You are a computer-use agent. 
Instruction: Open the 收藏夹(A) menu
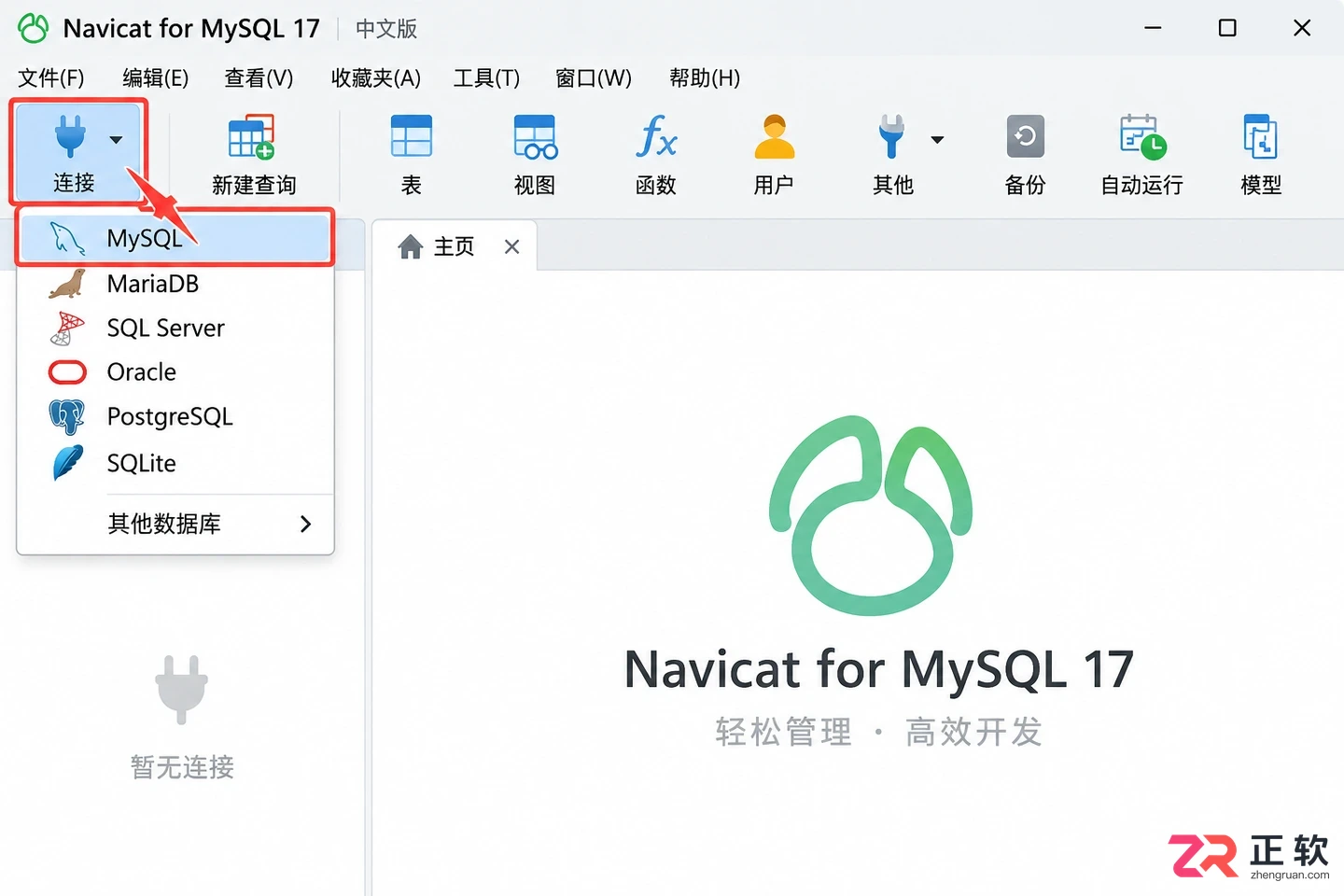375,77
